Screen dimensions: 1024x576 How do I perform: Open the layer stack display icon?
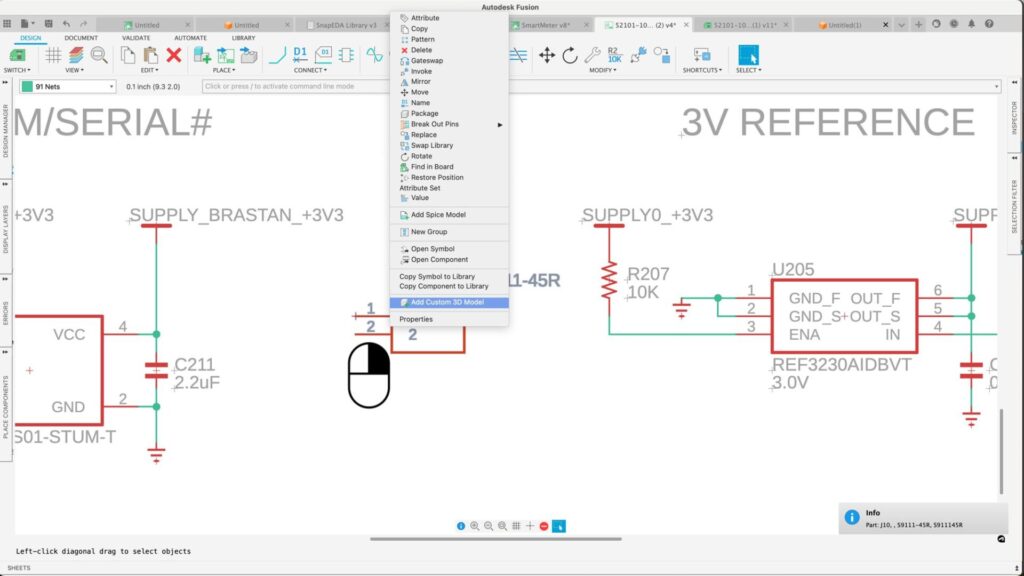coord(77,55)
